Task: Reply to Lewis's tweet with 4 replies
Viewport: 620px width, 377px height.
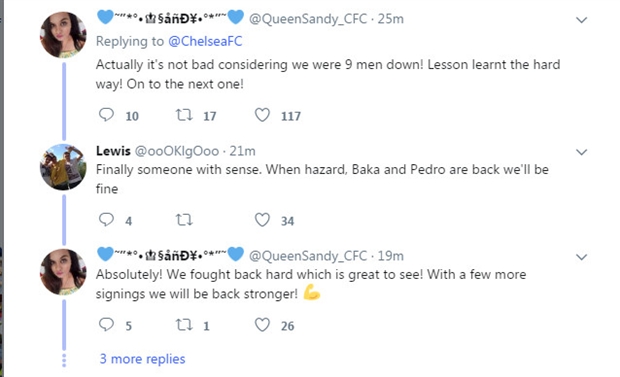Action: click(106, 220)
